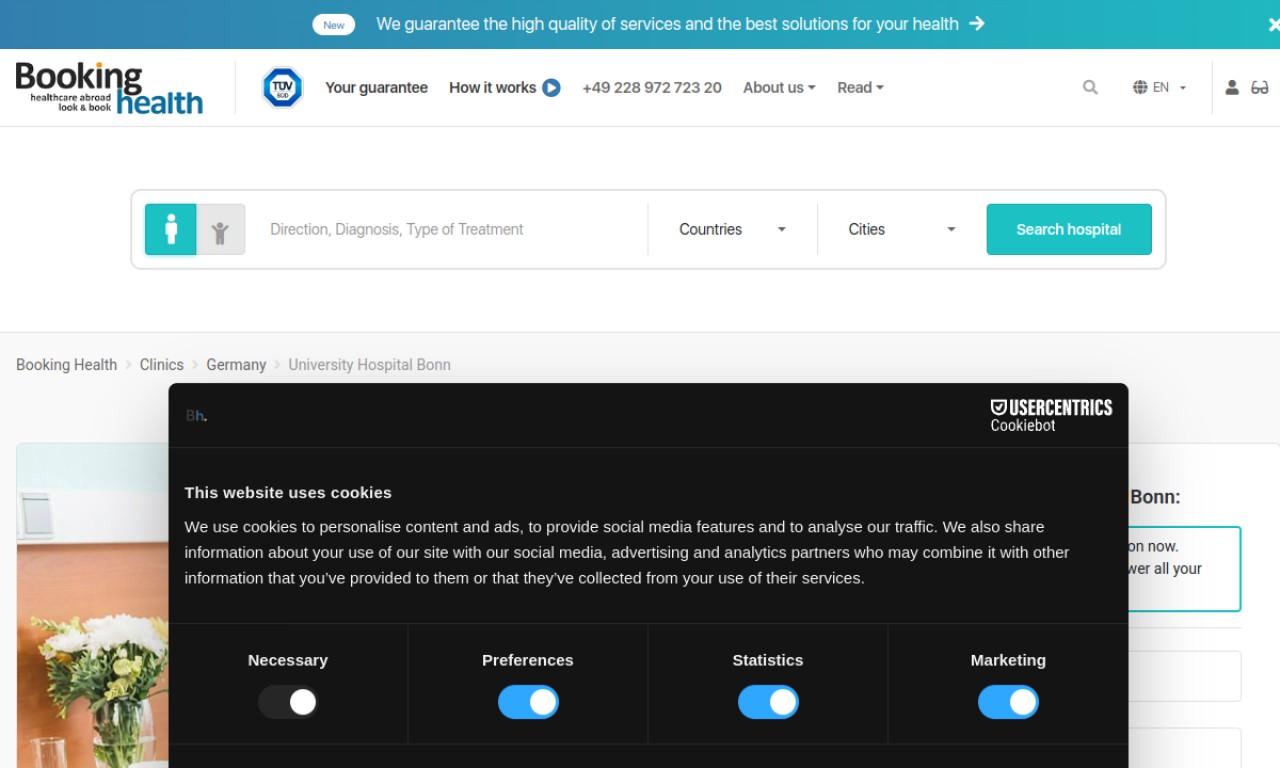Open the guarantee announcement banner text
This screenshot has height=768, width=1280.
(667, 24)
